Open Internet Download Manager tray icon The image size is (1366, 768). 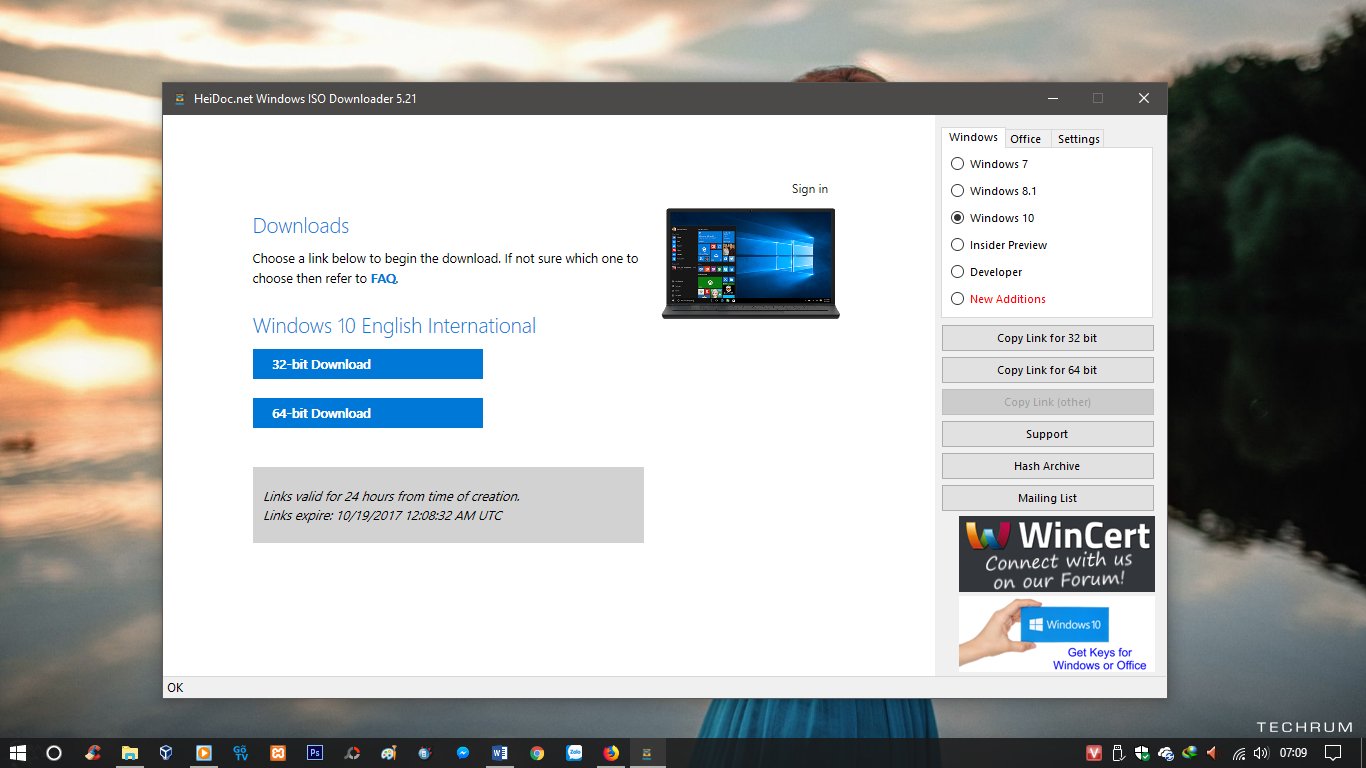pos(1190,753)
